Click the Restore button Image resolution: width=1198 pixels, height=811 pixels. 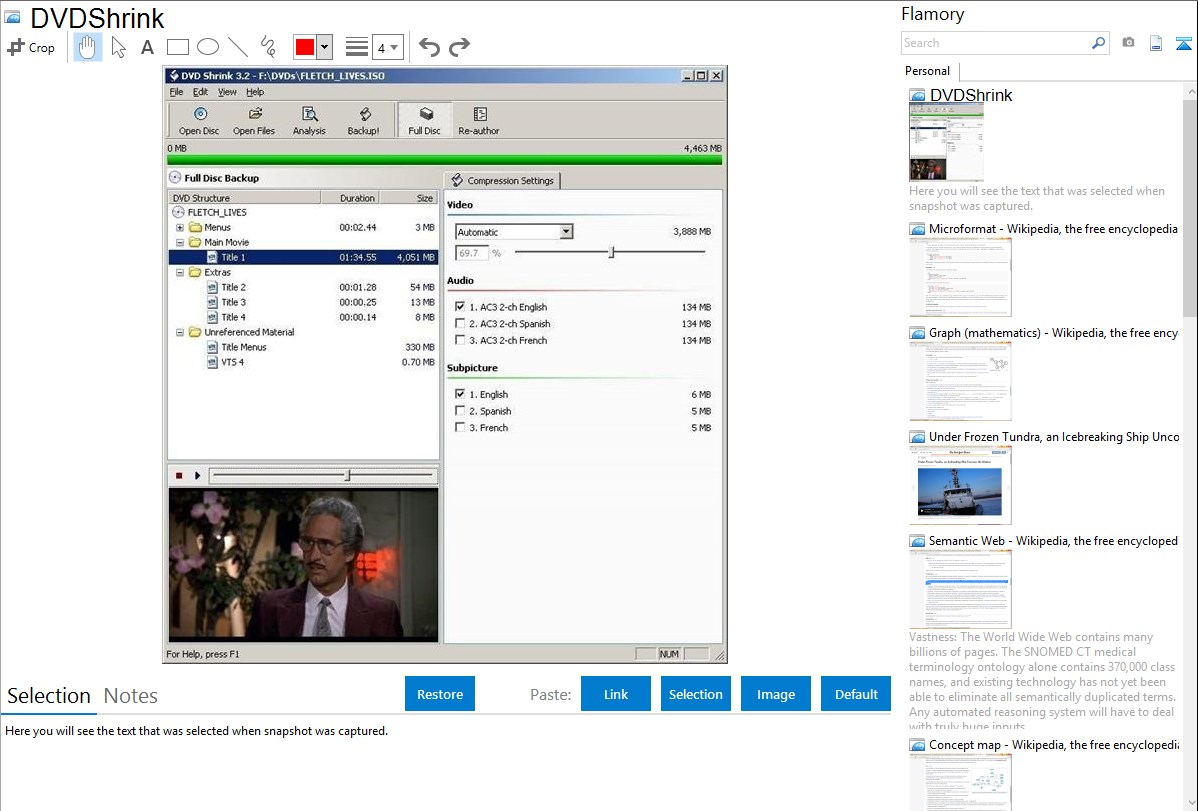tap(440, 694)
